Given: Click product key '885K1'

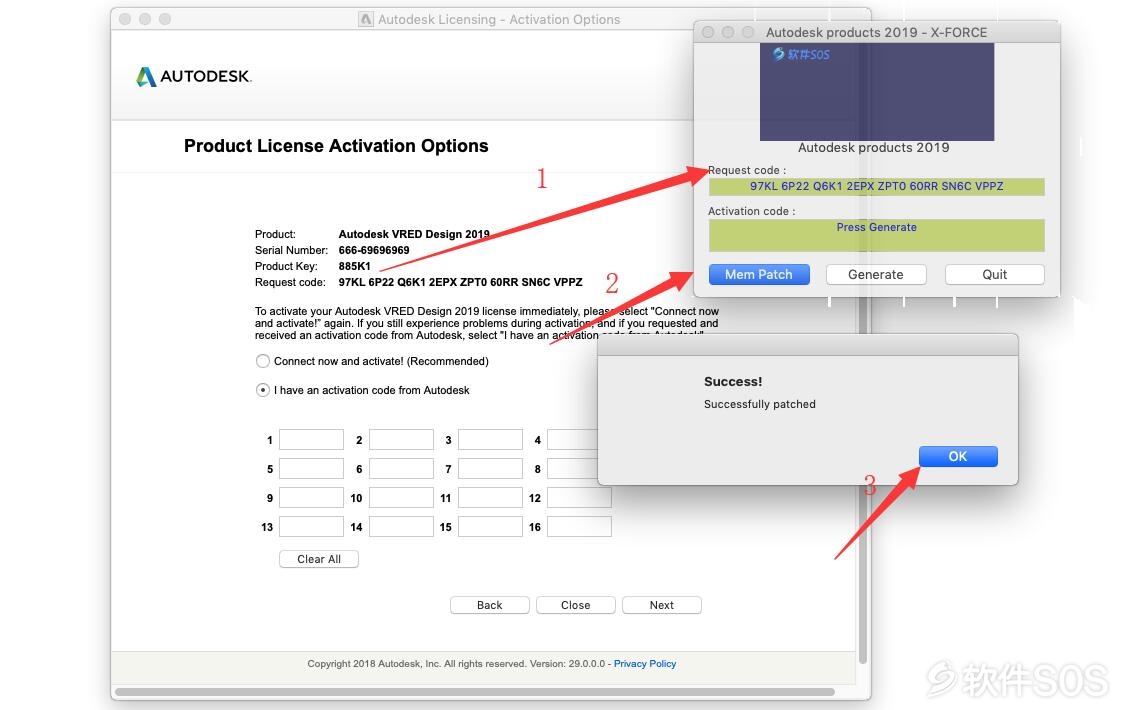Looking at the screenshot, I should [x=354, y=266].
